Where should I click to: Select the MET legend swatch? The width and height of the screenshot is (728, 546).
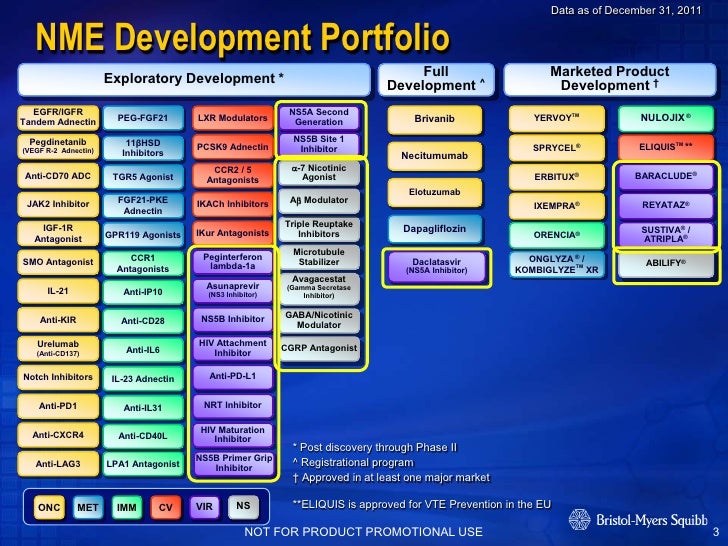click(x=88, y=507)
